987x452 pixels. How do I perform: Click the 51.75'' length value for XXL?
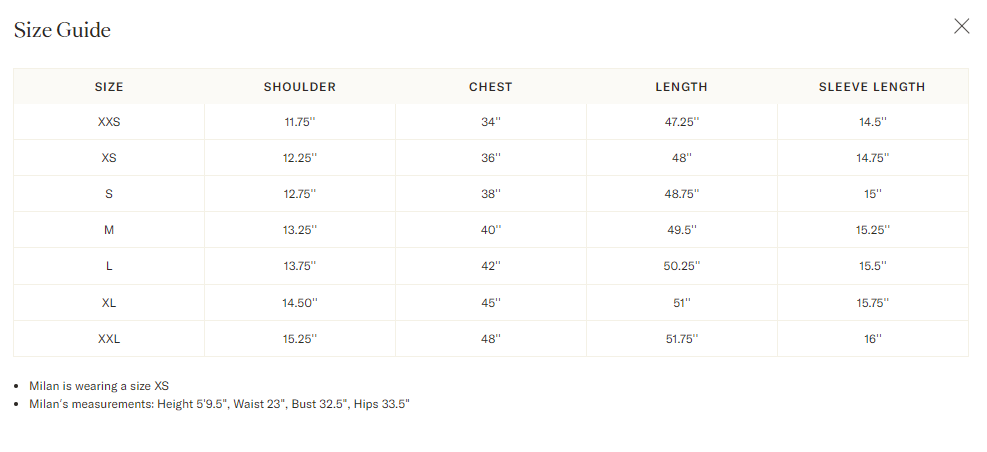pos(682,339)
